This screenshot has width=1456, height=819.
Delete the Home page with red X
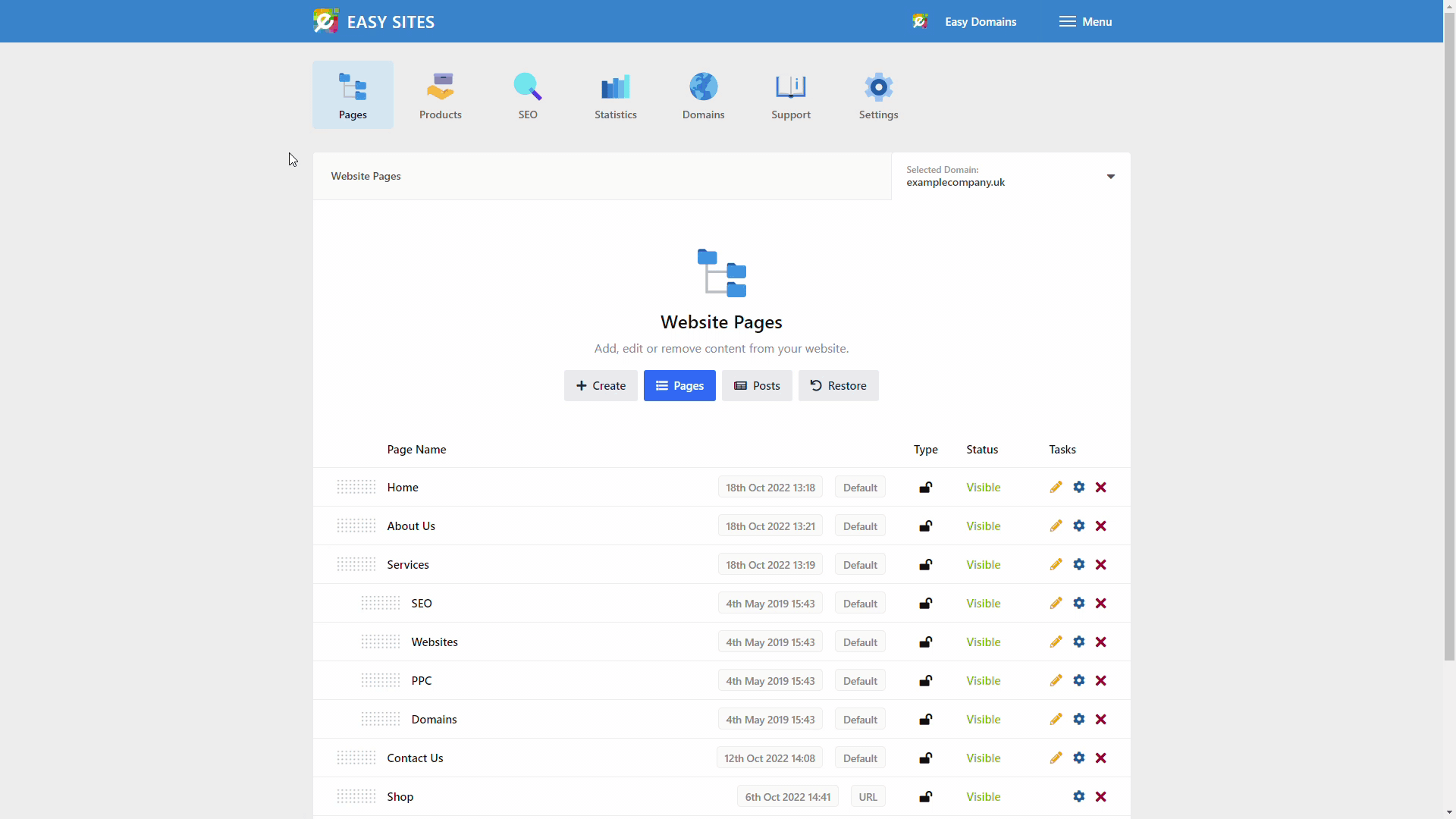click(x=1101, y=487)
